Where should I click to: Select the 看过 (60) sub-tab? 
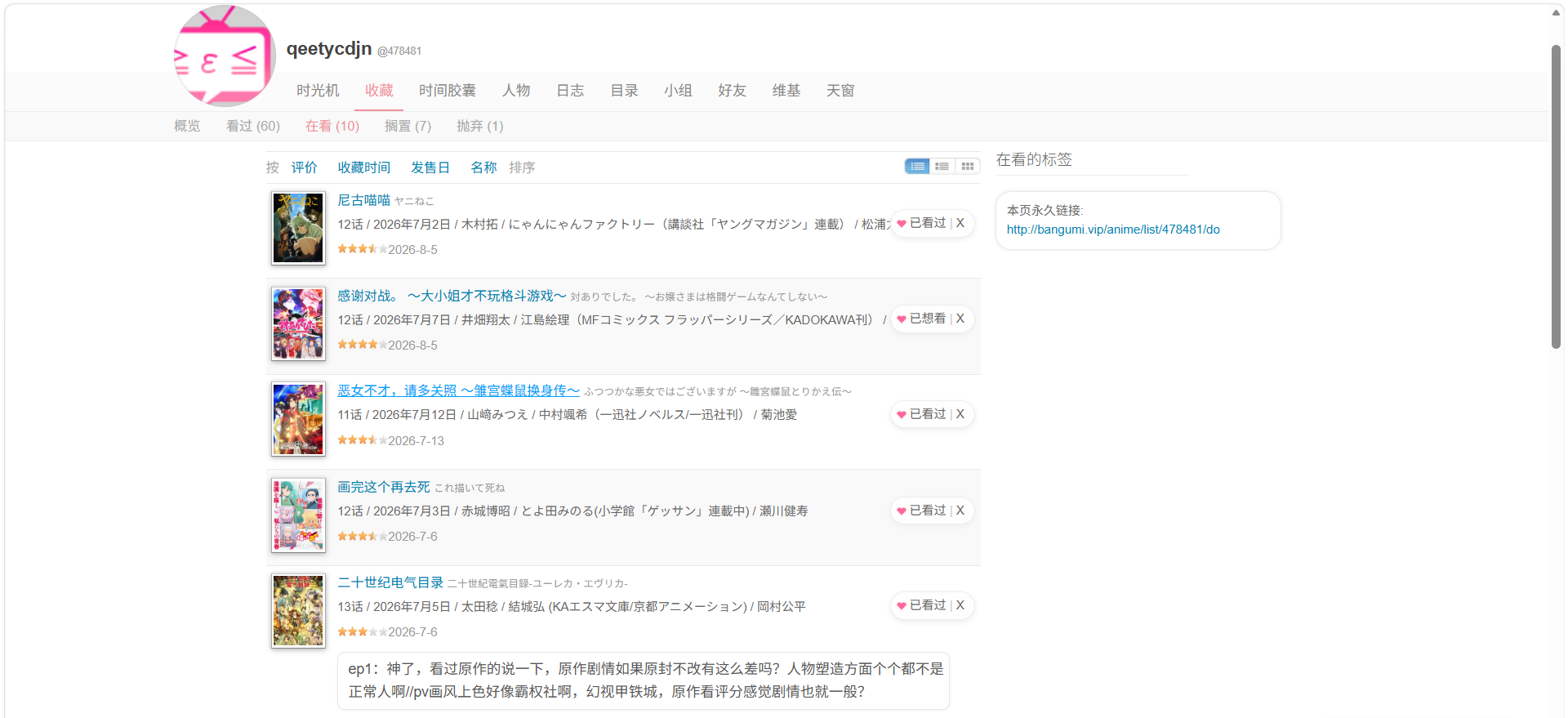pos(253,126)
